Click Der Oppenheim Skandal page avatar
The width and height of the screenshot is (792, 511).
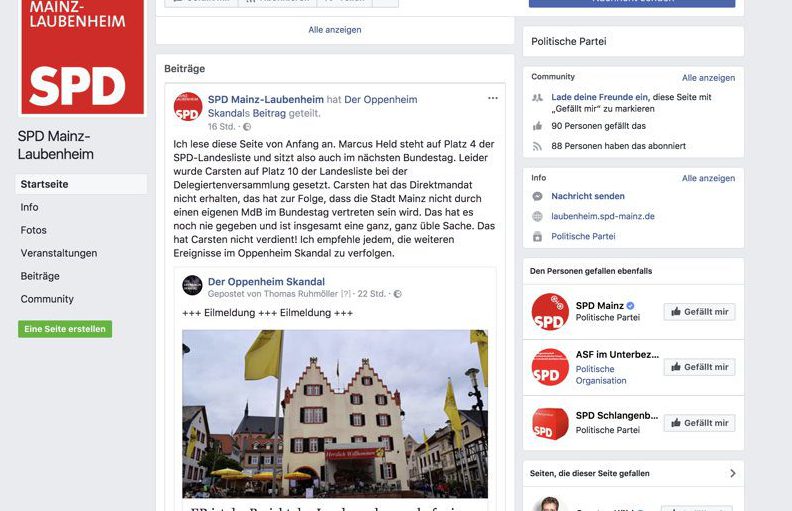click(192, 286)
